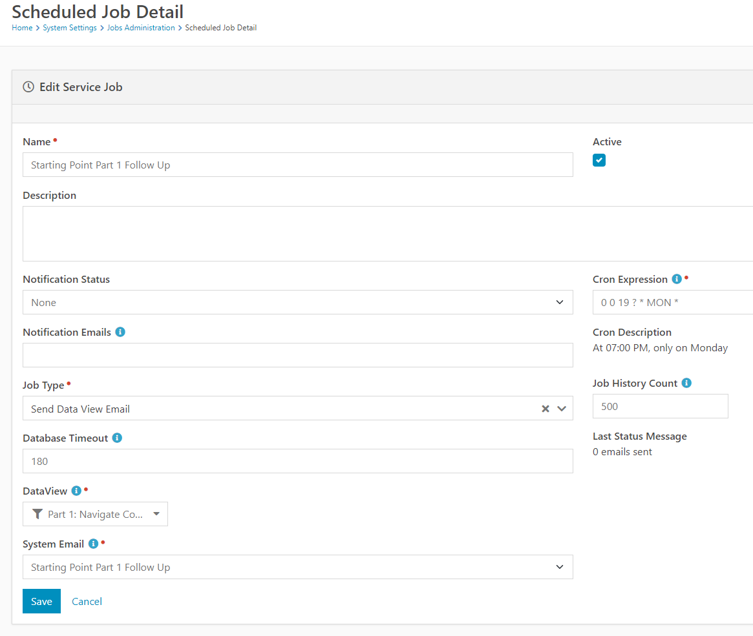Click into the Cron Expression field
The height and width of the screenshot is (636, 753).
tap(673, 302)
